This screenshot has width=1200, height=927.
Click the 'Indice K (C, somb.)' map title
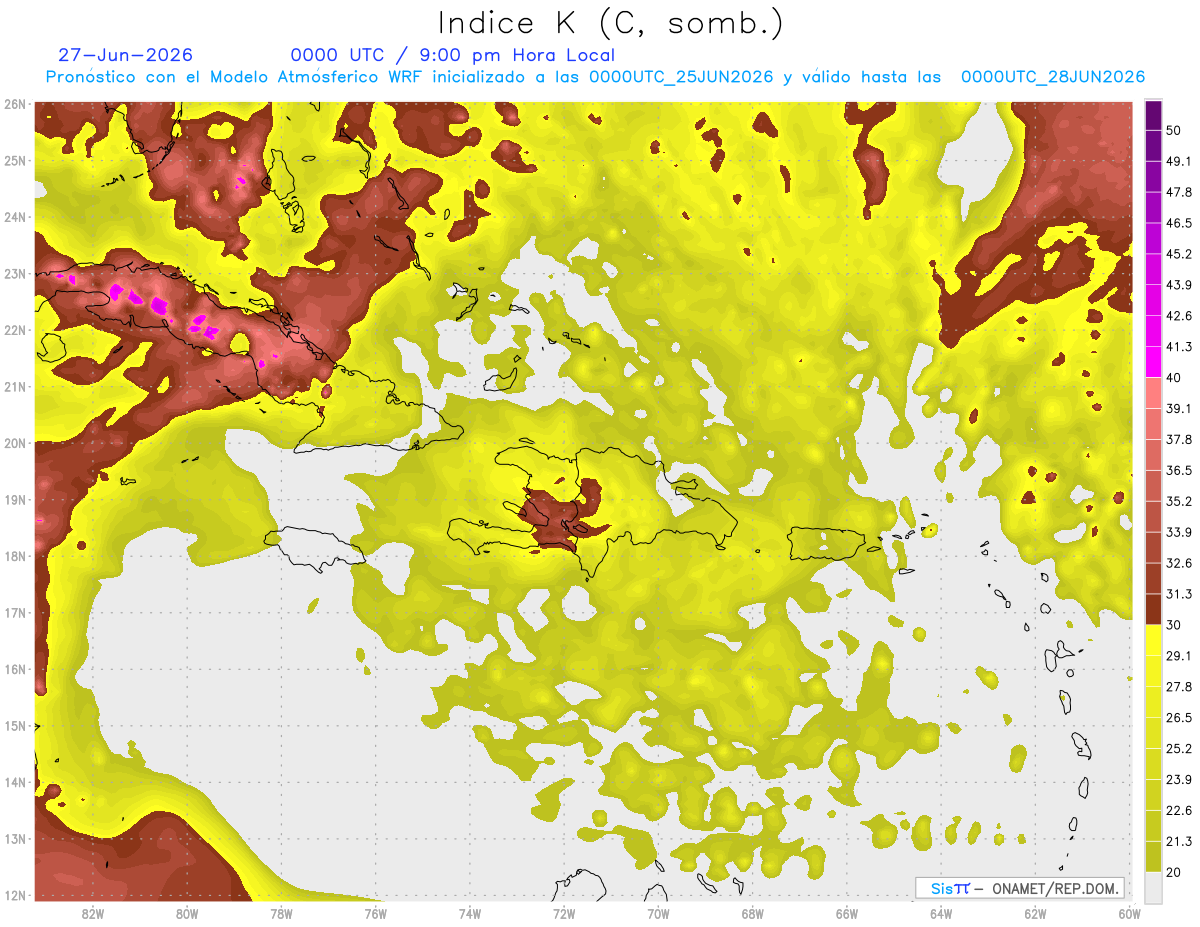(x=610, y=23)
